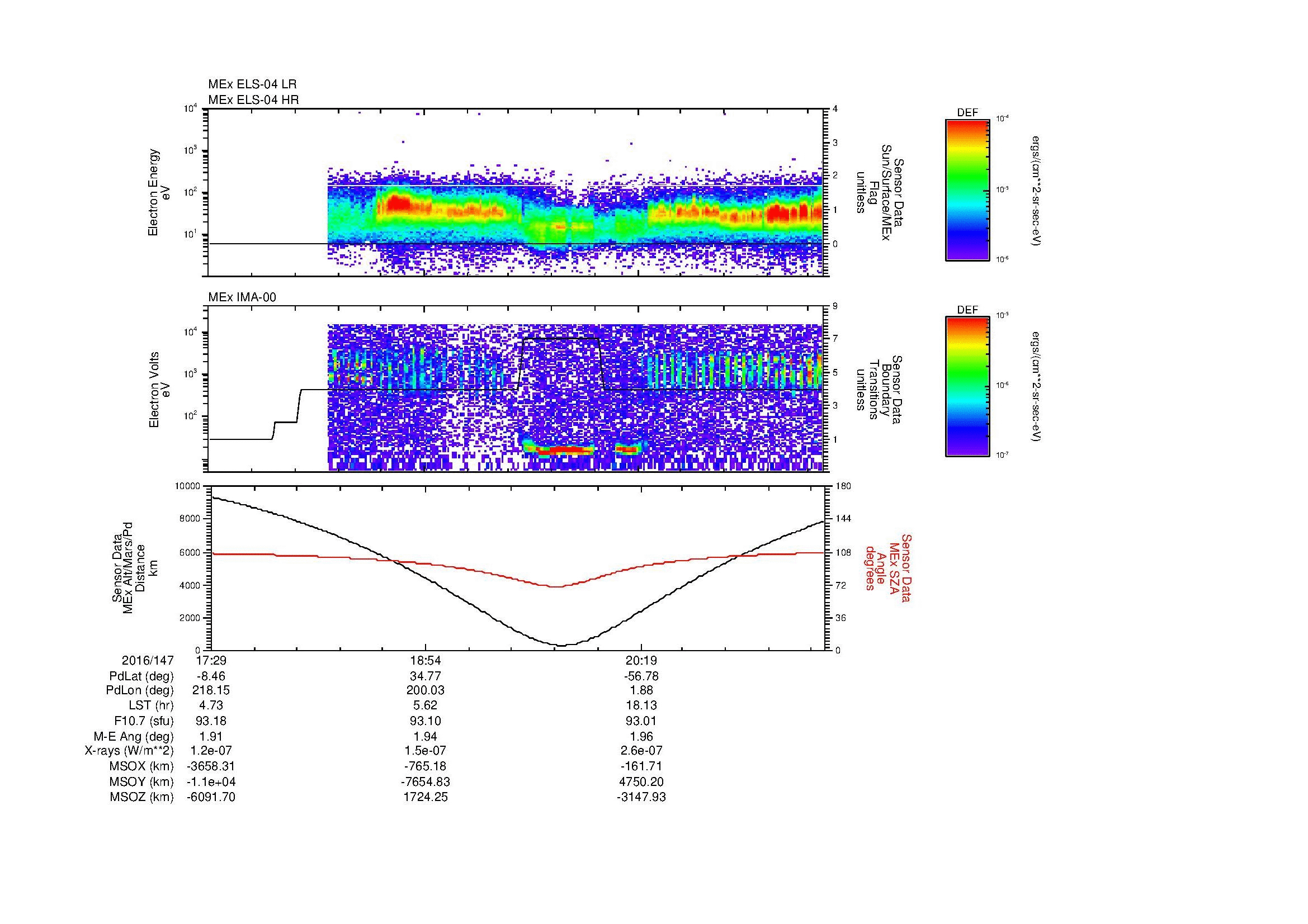1308x924 pixels.
Task: Click the red 'Sensor Data MEx SZA Angle degrees' label
Action: 887,567
